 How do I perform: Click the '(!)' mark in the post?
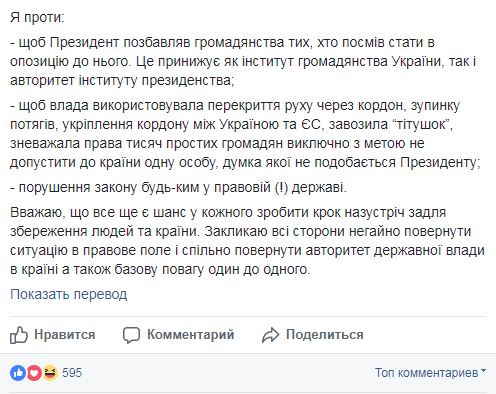coord(282,188)
